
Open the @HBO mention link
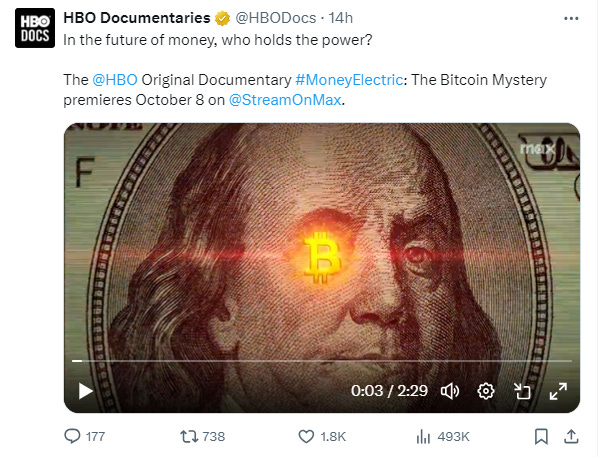pyautogui.click(x=115, y=80)
